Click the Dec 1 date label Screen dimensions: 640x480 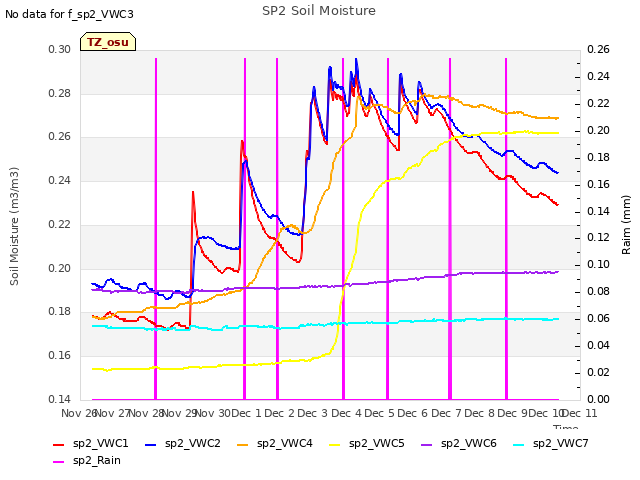(x=246, y=413)
